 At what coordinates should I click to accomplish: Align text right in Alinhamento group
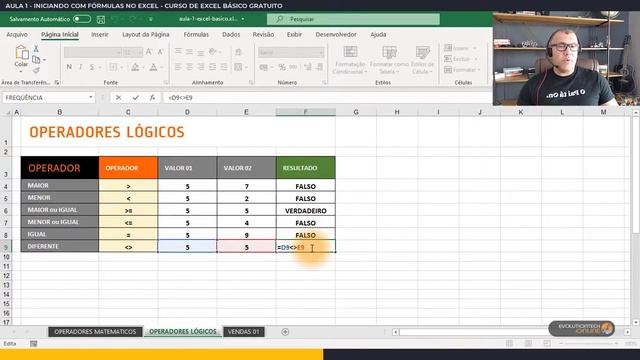(x=200, y=67)
